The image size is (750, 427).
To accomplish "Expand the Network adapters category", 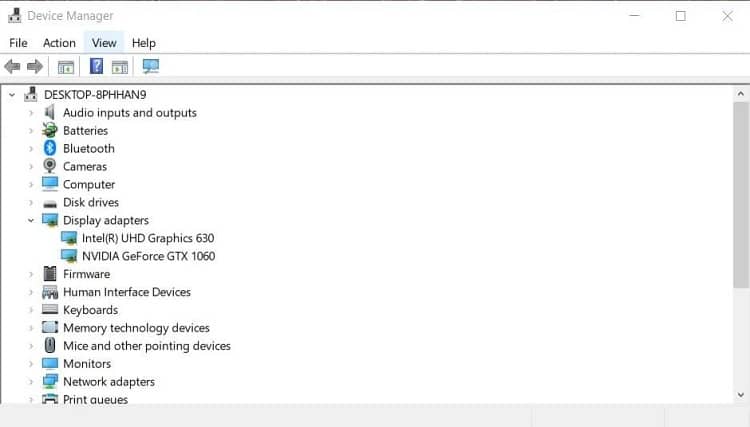I will tap(31, 382).
